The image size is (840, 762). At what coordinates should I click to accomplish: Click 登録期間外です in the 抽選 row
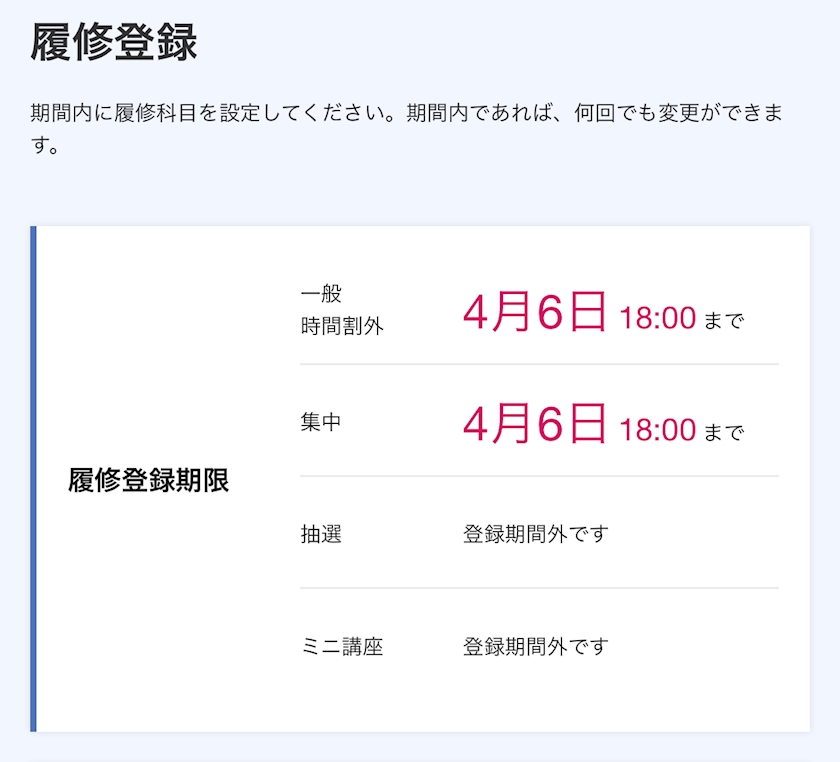point(535,534)
